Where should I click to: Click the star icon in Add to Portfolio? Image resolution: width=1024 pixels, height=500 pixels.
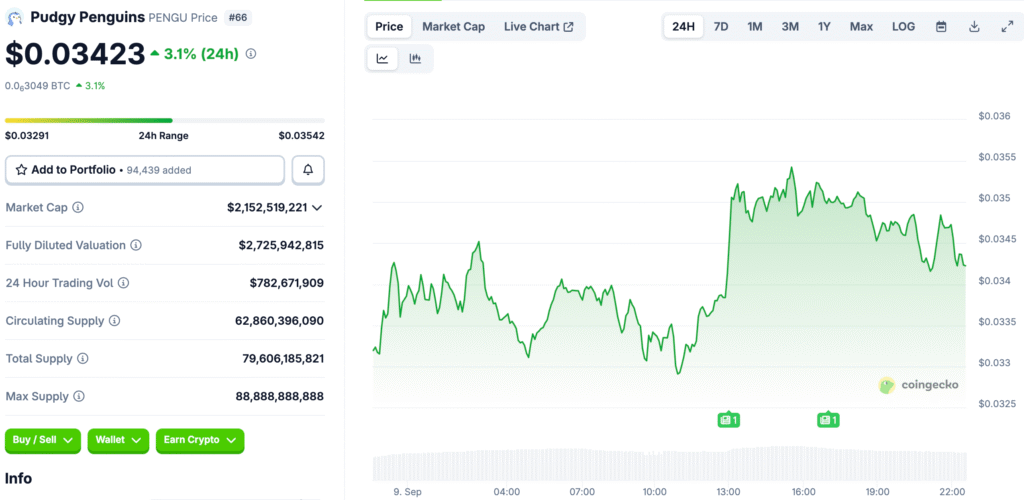click(x=21, y=170)
